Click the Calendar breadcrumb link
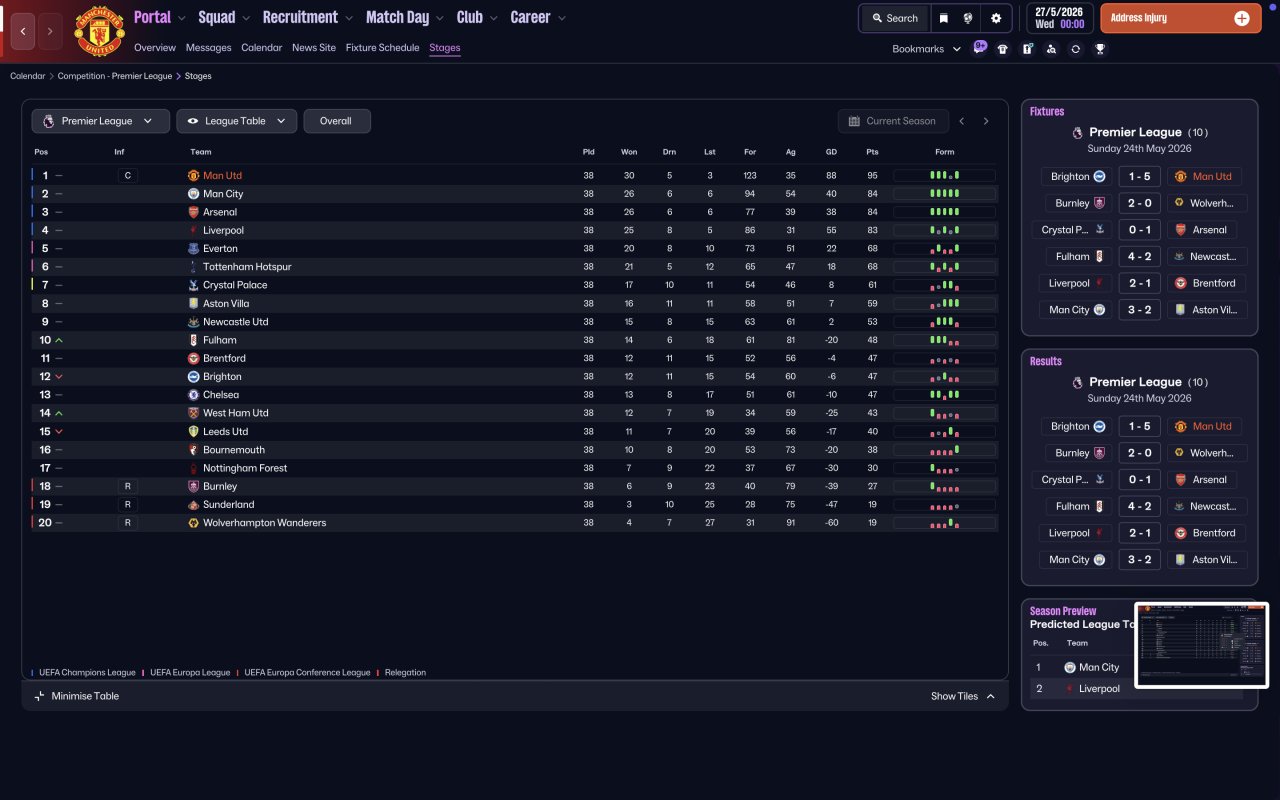1280x800 pixels. (x=28, y=76)
